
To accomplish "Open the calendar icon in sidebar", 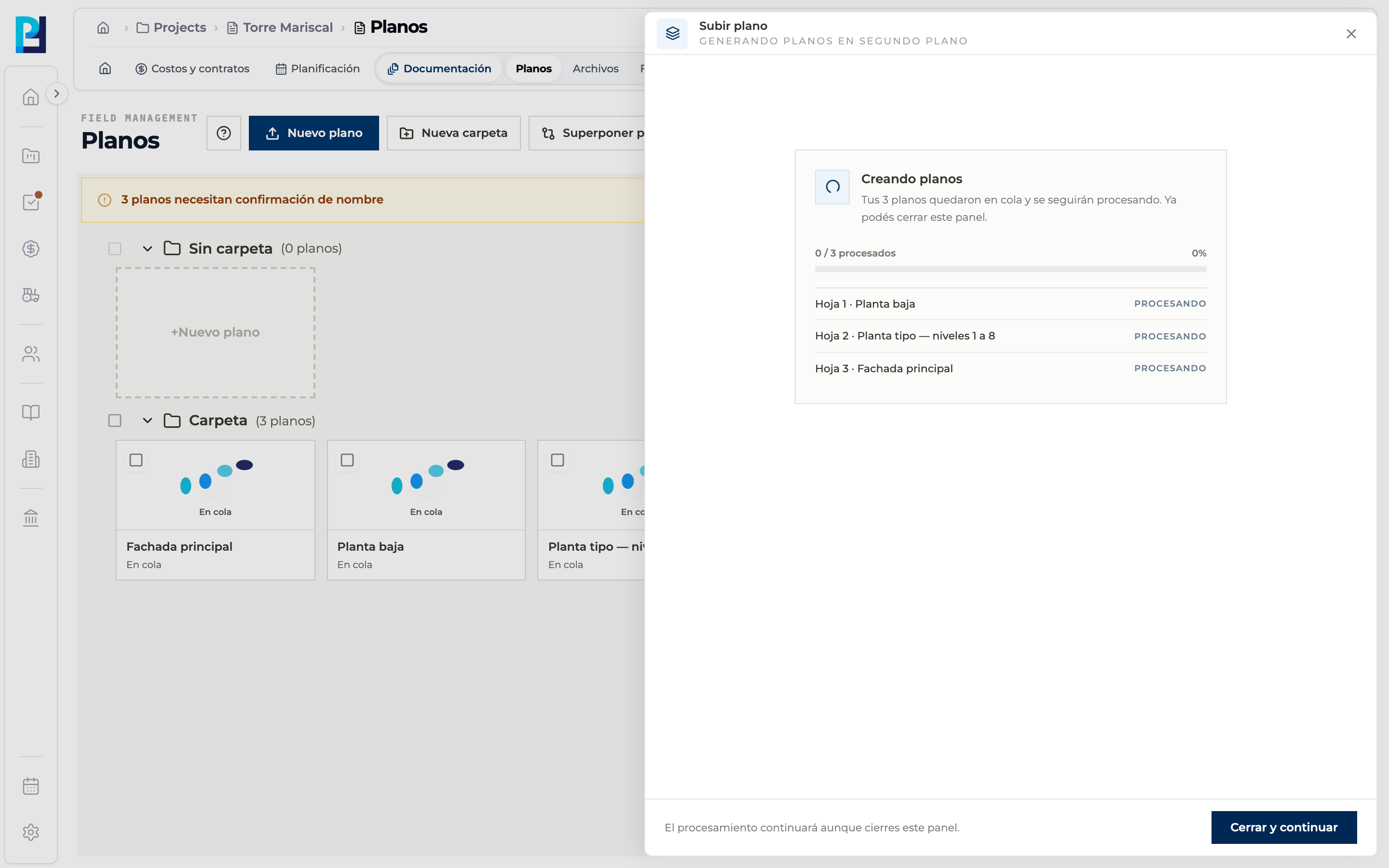I will [30, 786].
